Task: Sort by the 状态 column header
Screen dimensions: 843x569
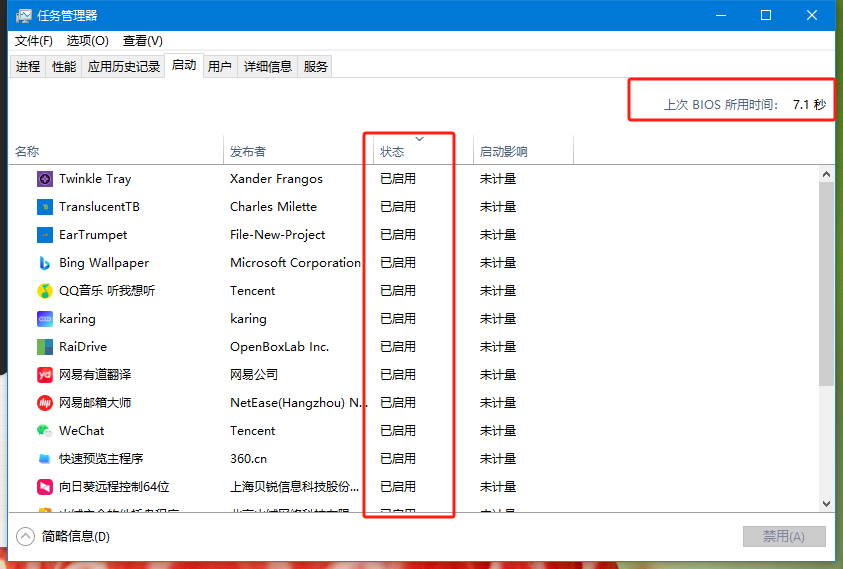Action: pyautogui.click(x=423, y=150)
